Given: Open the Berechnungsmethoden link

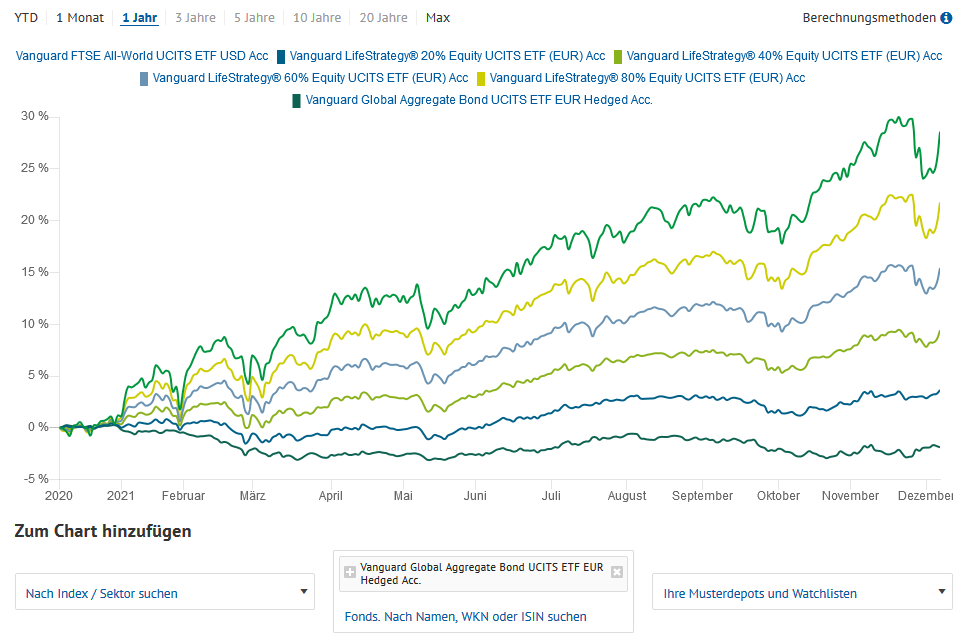Looking at the screenshot, I should tap(869, 18).
